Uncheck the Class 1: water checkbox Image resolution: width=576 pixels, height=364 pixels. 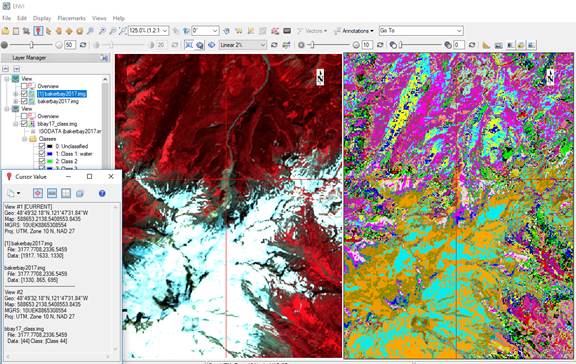pos(42,154)
